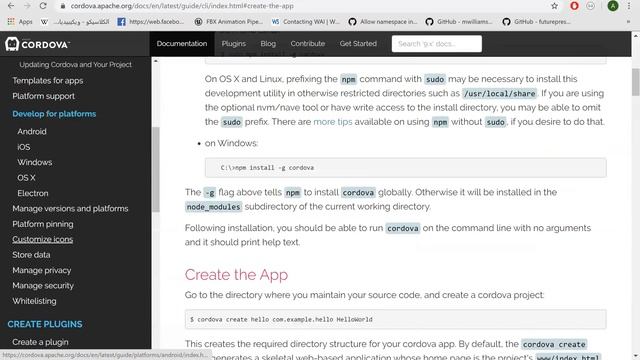Screen dimensions: 640x360
Task: Bookmark this page with star icon
Action: click(554, 6)
